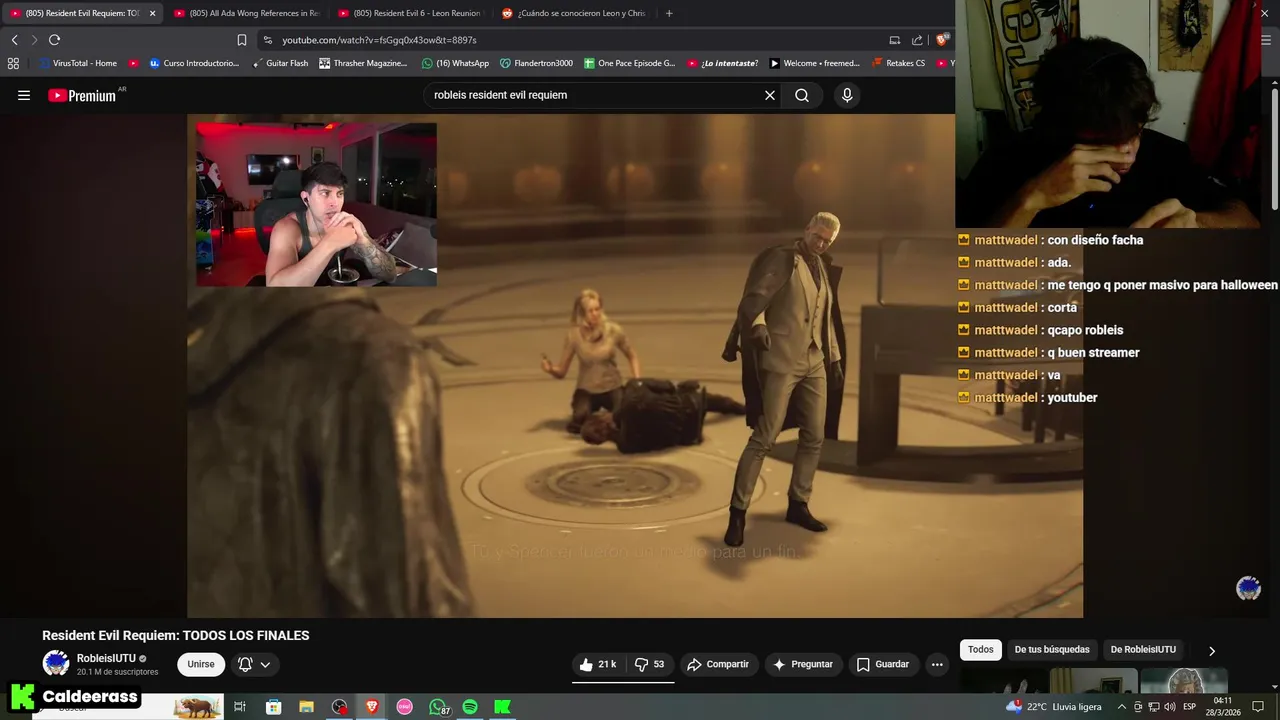The width and height of the screenshot is (1280, 720).
Task: Open Task View in taskbar
Action: click(240, 707)
